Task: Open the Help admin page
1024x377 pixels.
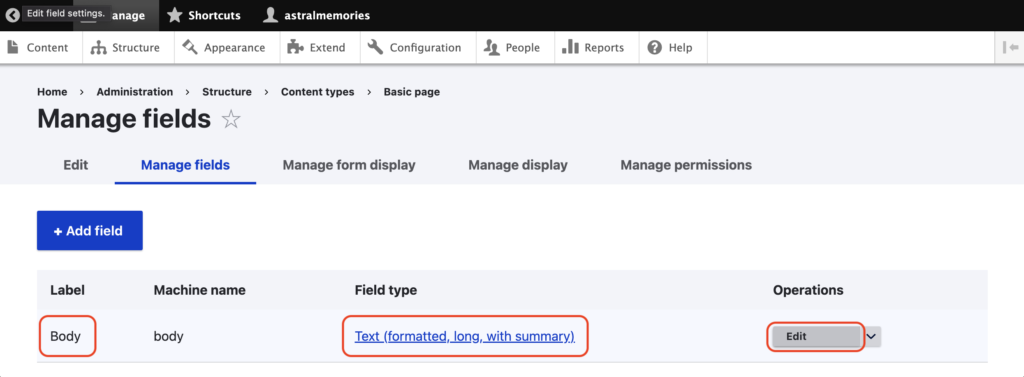Action: [x=673, y=48]
